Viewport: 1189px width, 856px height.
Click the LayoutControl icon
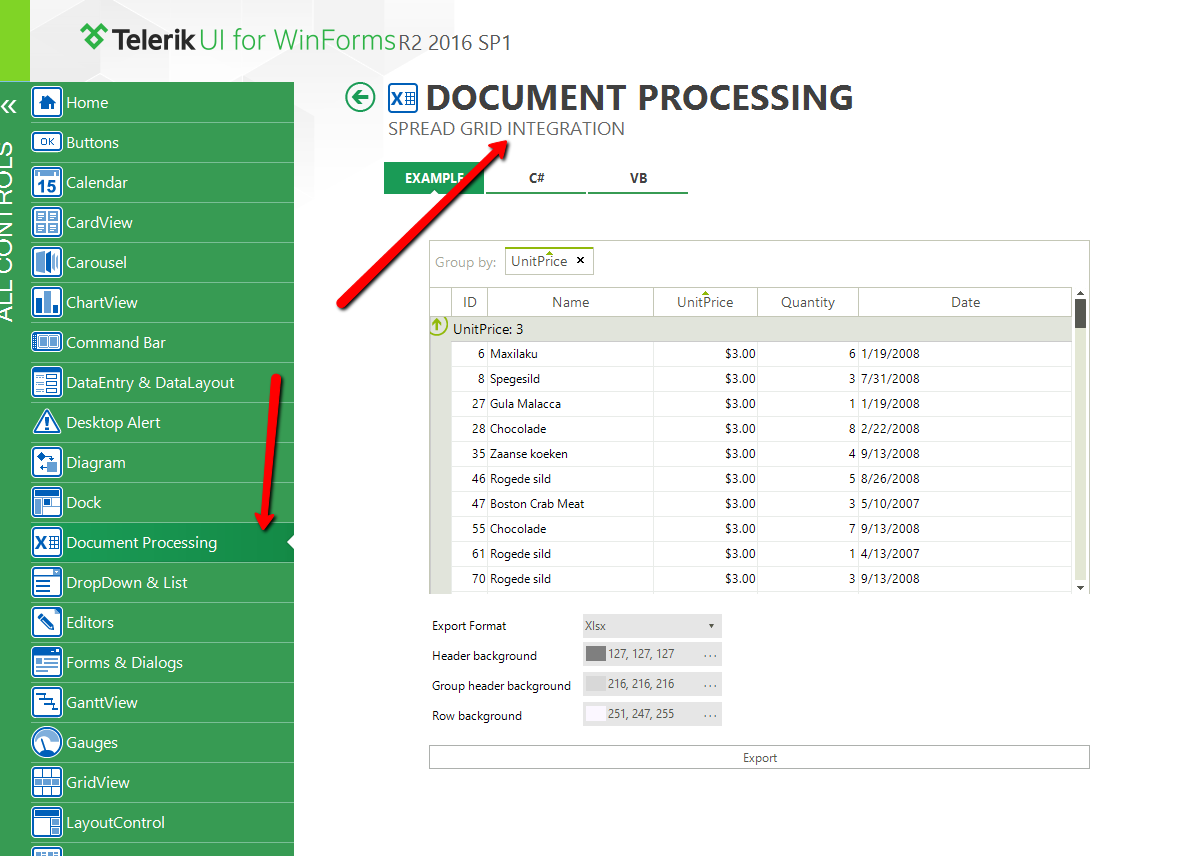[x=47, y=822]
